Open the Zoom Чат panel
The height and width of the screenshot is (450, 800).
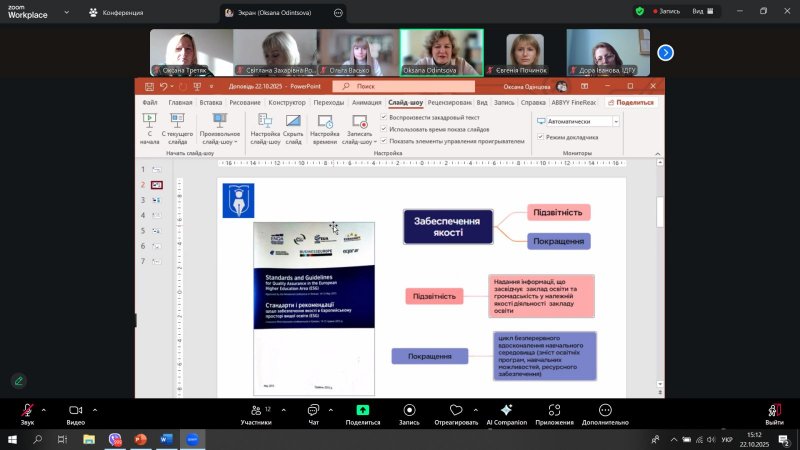(x=313, y=410)
